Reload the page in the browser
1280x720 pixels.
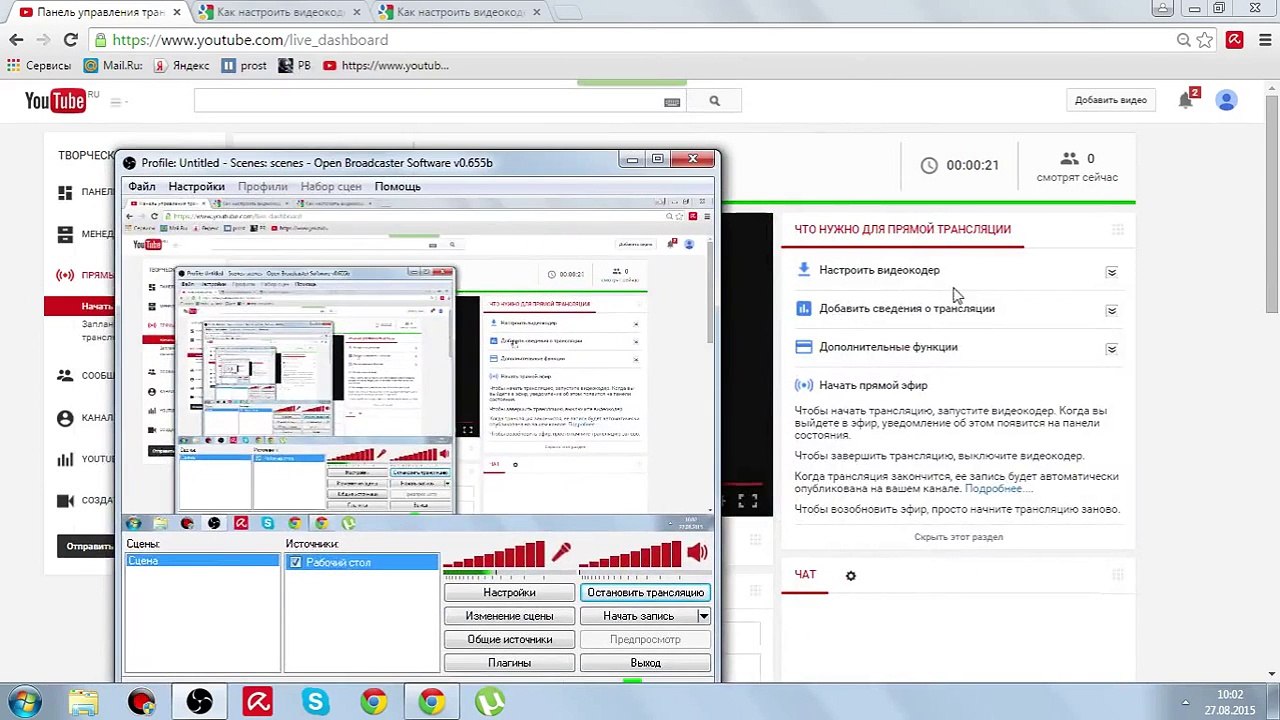[70, 40]
